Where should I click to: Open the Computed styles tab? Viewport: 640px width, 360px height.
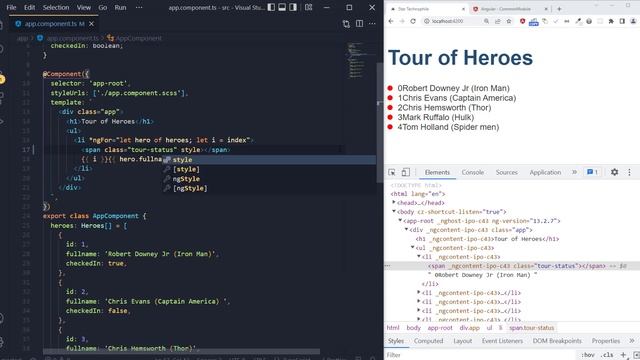click(428, 341)
